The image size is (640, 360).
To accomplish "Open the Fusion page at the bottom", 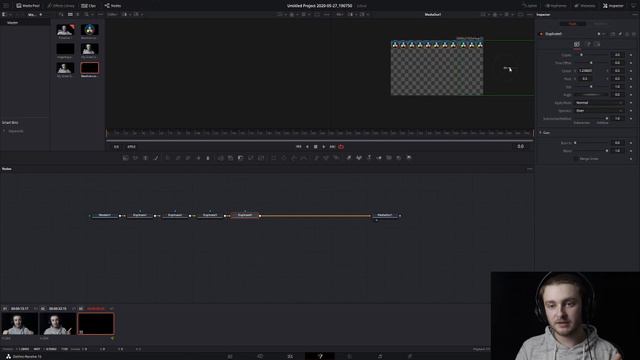I will pyautogui.click(x=320, y=356).
